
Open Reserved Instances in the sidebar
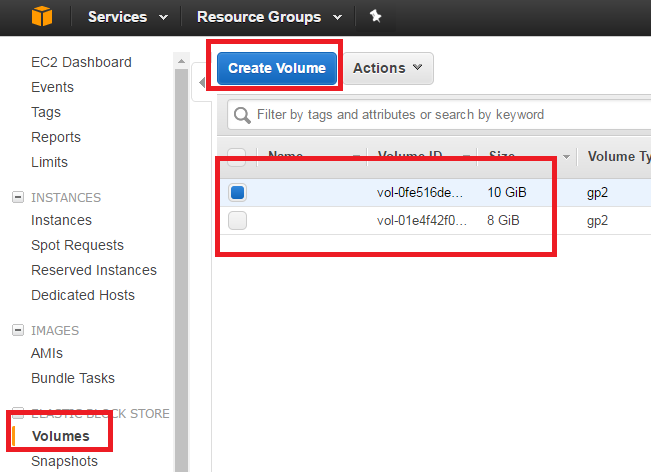click(94, 270)
